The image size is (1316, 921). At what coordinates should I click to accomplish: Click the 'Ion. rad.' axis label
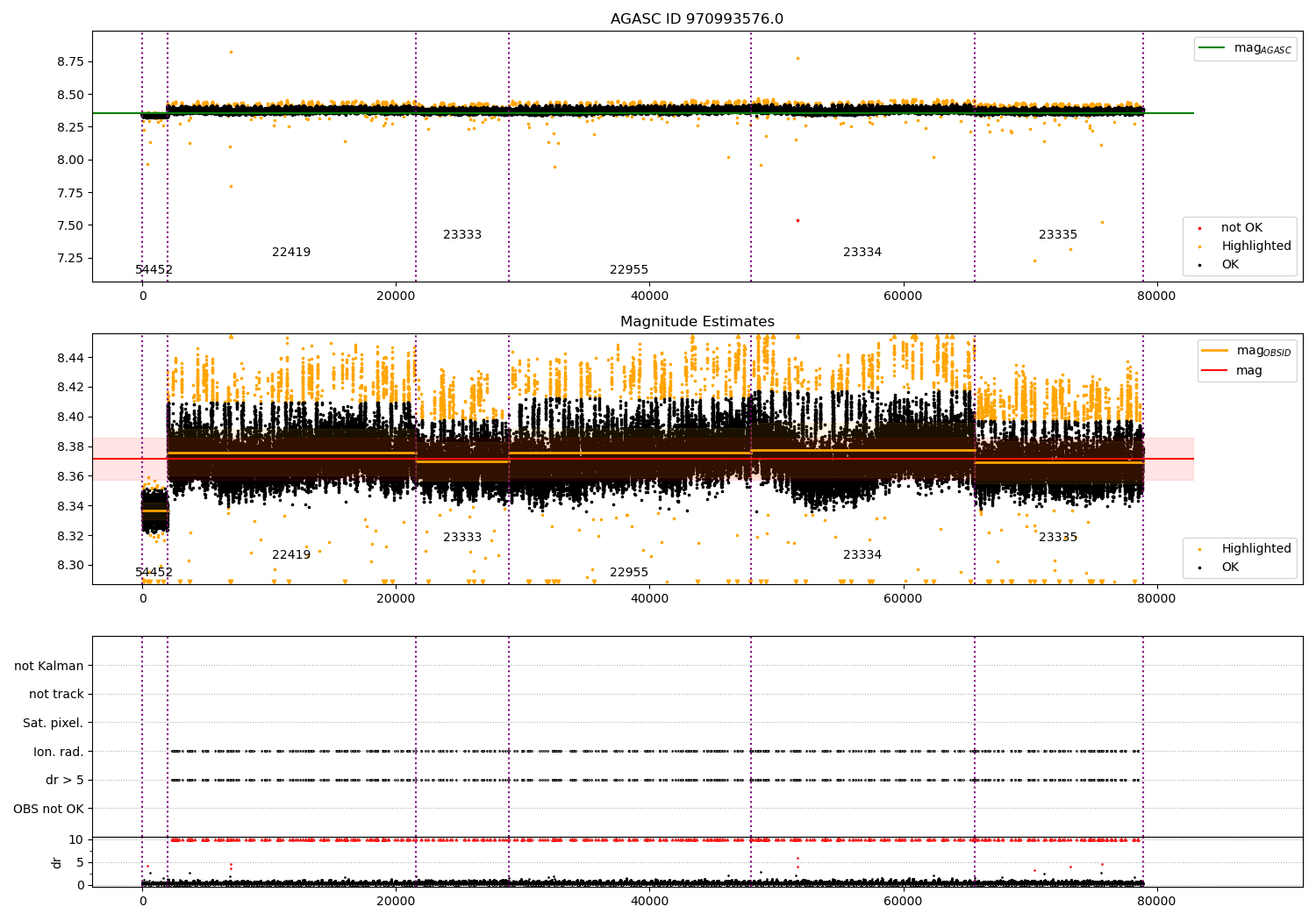click(x=58, y=752)
